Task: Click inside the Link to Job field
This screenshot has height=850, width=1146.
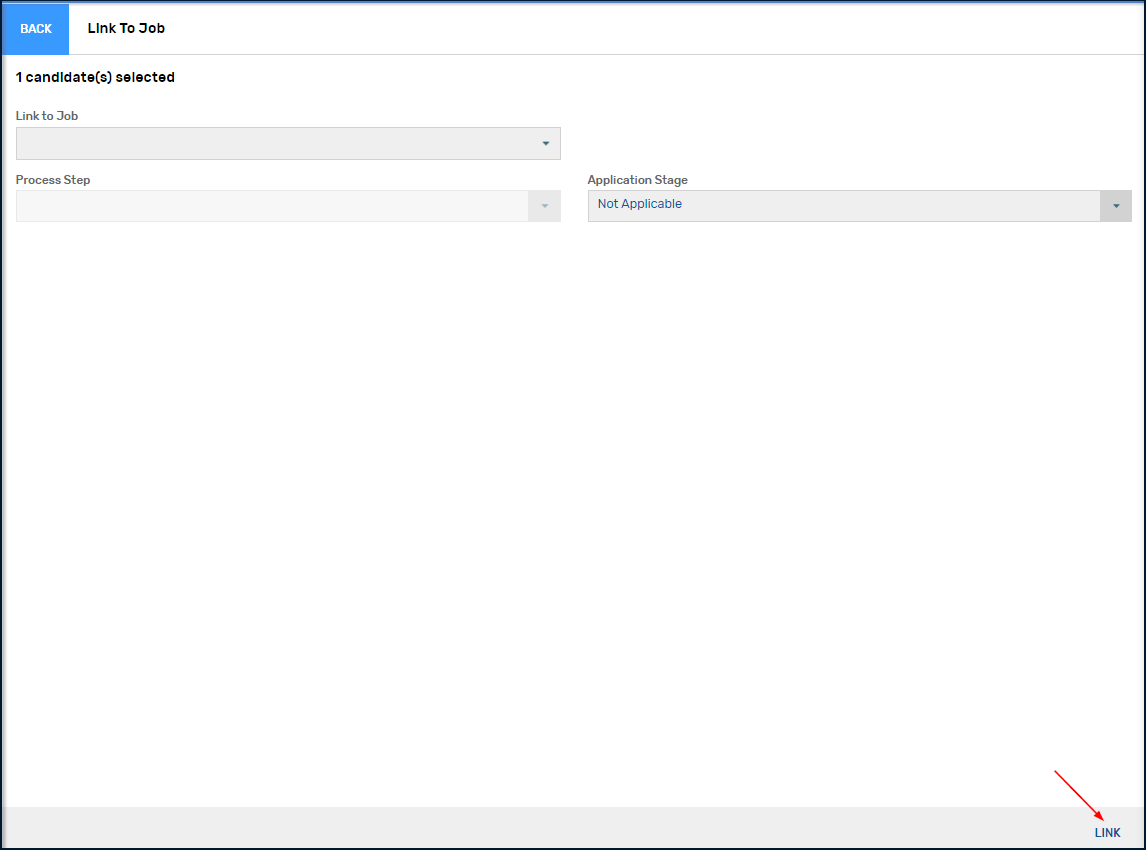Action: click(288, 143)
